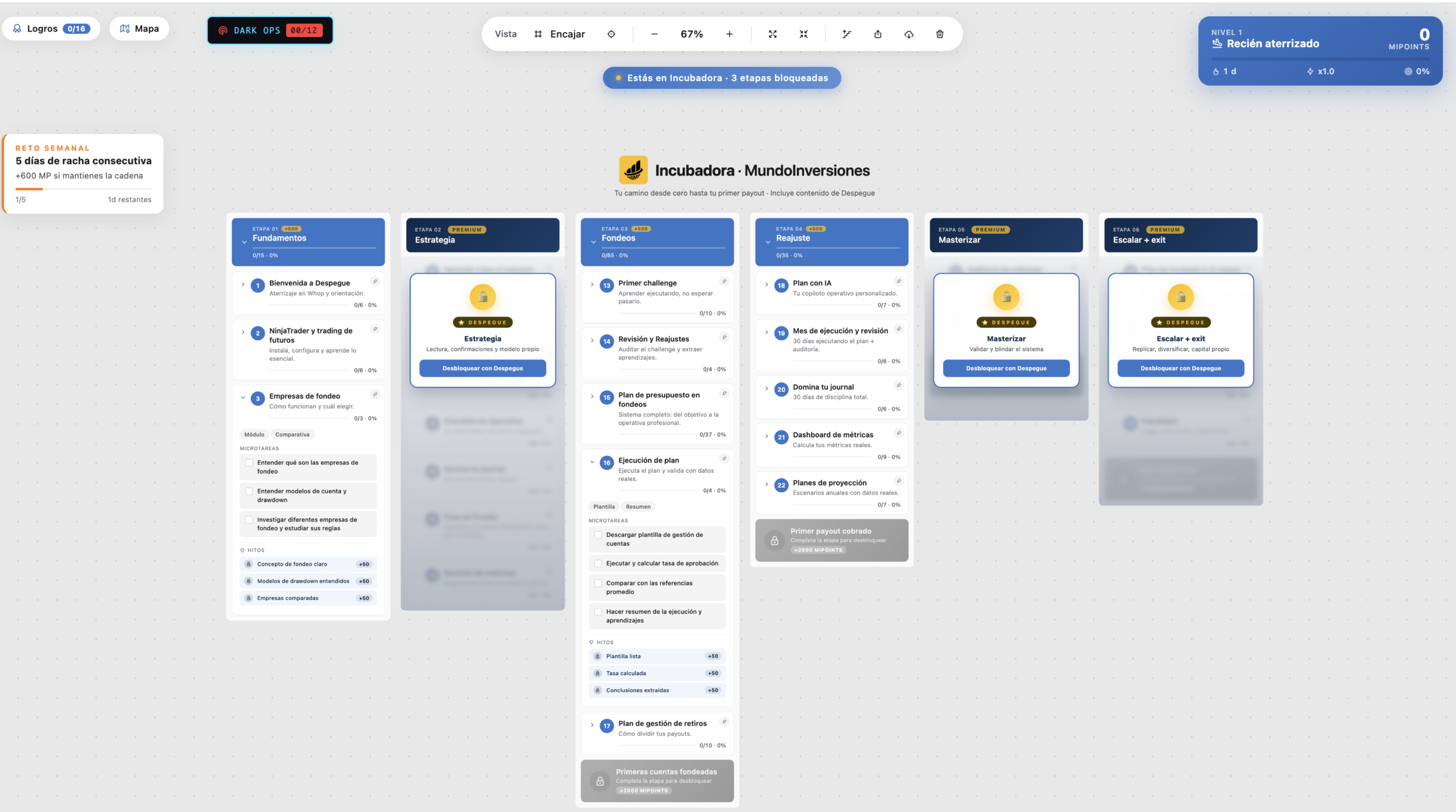Click the Encajar fit-to-view button
The image size is (1456, 812).
click(x=559, y=34)
